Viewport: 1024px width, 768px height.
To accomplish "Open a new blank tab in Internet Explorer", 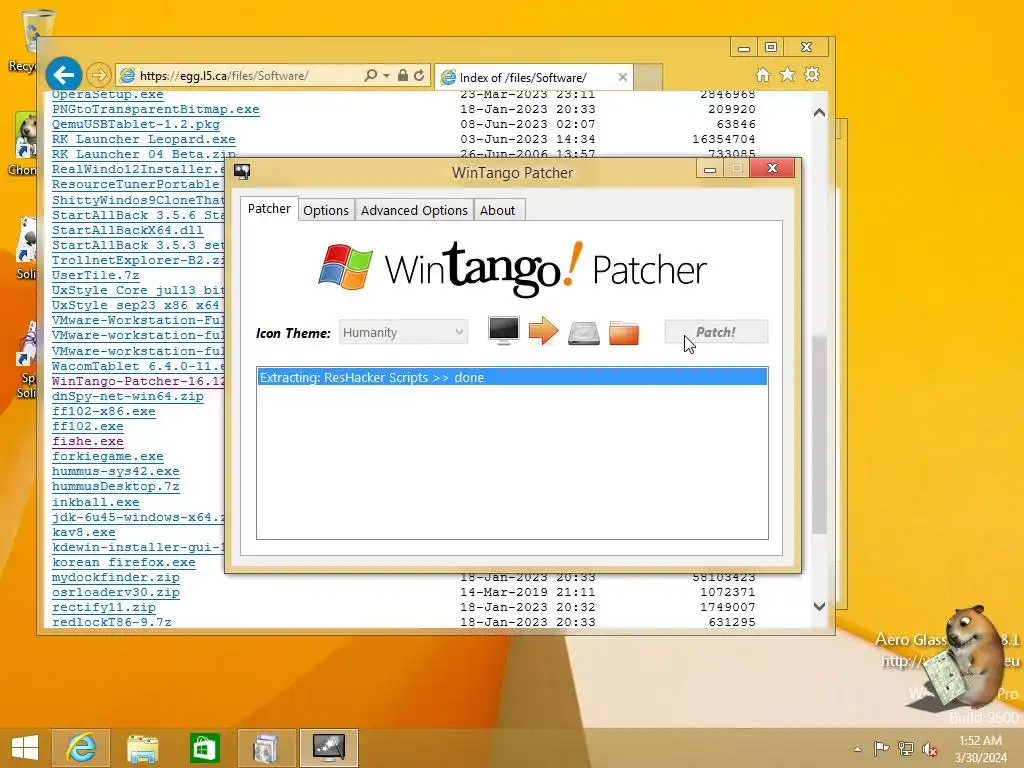I will 648,77.
